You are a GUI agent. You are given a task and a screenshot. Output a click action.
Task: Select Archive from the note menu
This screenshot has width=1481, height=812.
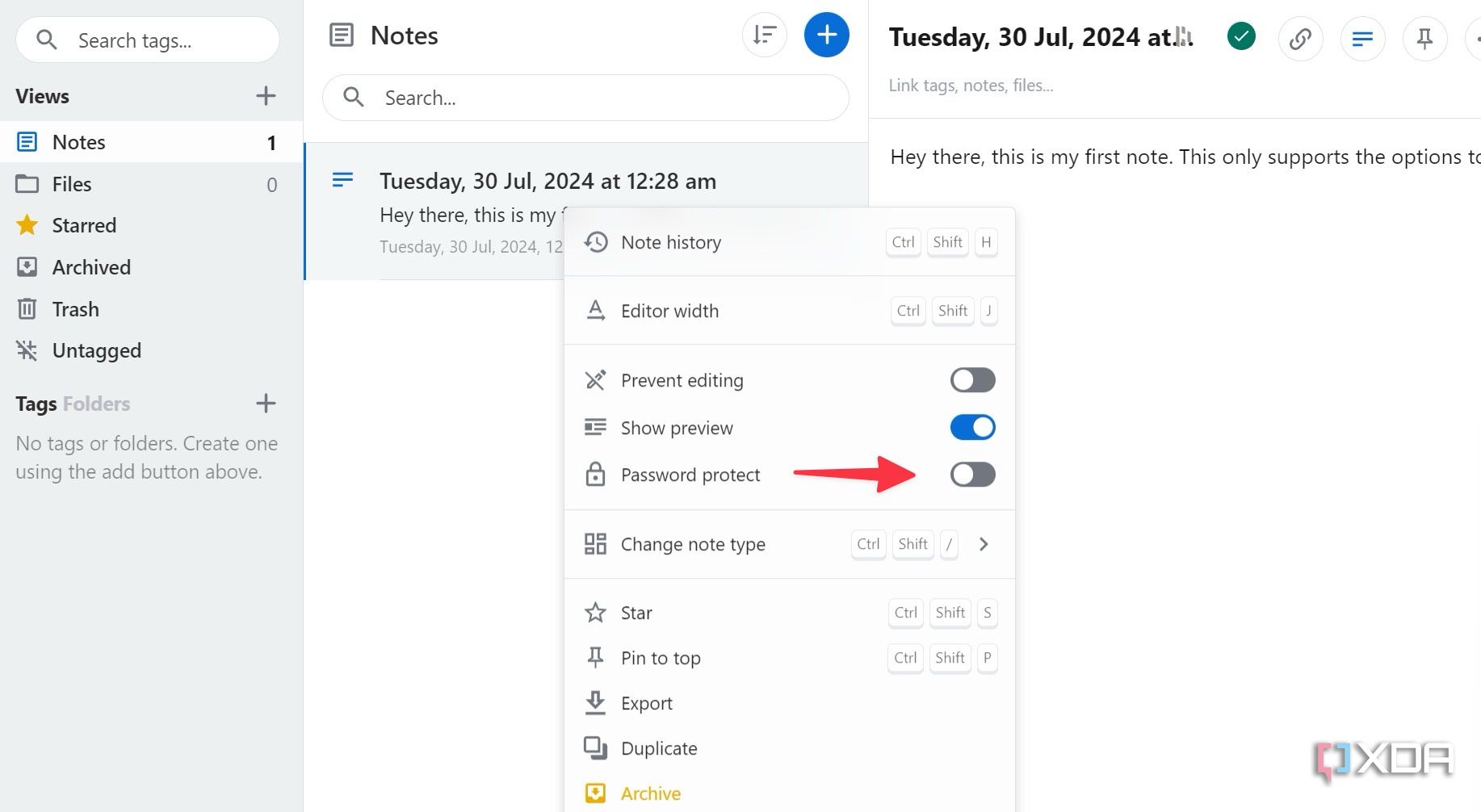[x=650, y=793]
